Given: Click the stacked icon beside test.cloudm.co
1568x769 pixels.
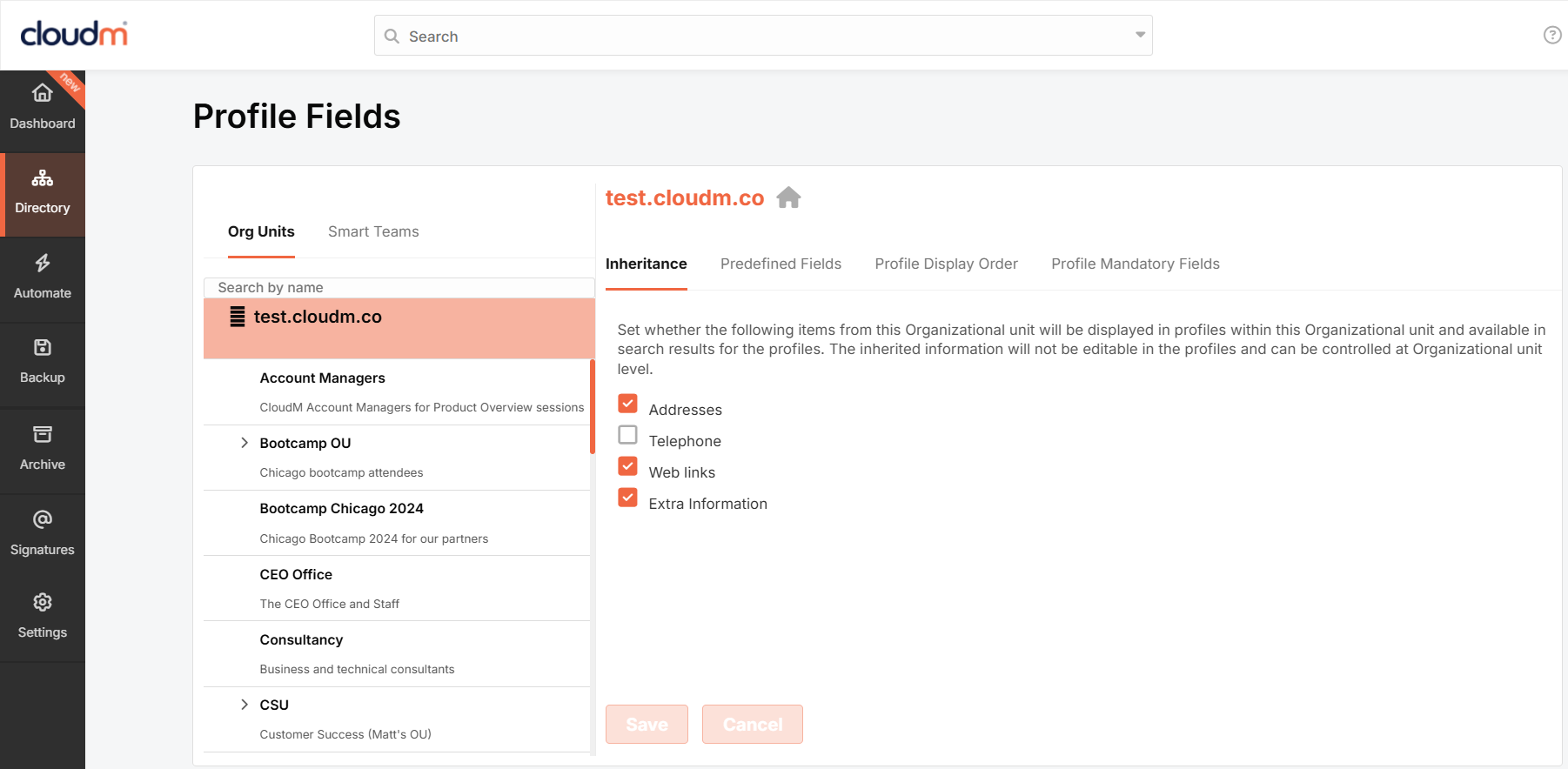Looking at the screenshot, I should tap(237, 317).
